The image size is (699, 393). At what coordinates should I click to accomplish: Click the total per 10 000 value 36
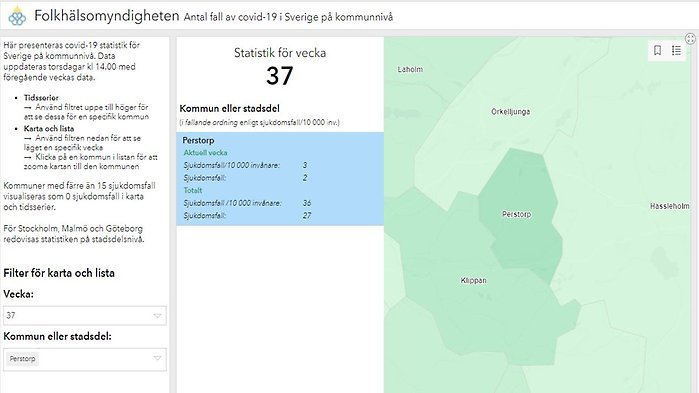pyautogui.click(x=307, y=203)
